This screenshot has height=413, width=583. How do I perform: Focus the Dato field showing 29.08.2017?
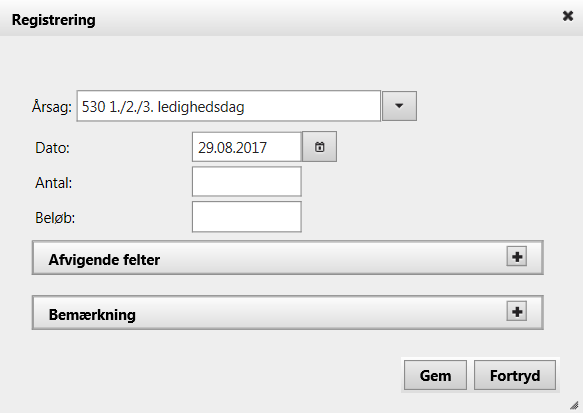click(247, 147)
